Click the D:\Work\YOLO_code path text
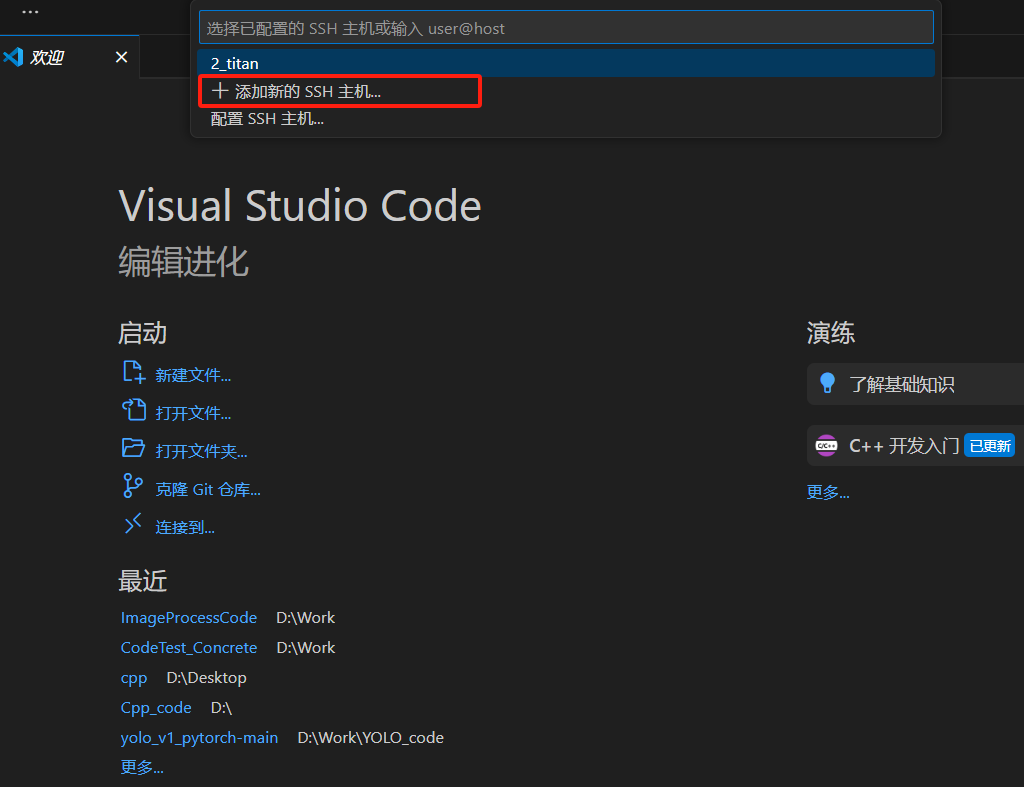This screenshot has width=1024, height=787. click(370, 738)
